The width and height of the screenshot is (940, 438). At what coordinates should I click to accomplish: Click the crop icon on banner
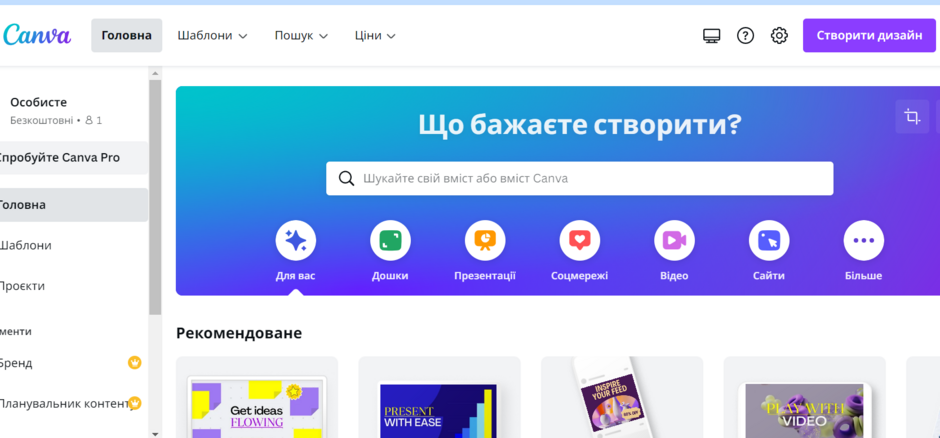click(912, 116)
